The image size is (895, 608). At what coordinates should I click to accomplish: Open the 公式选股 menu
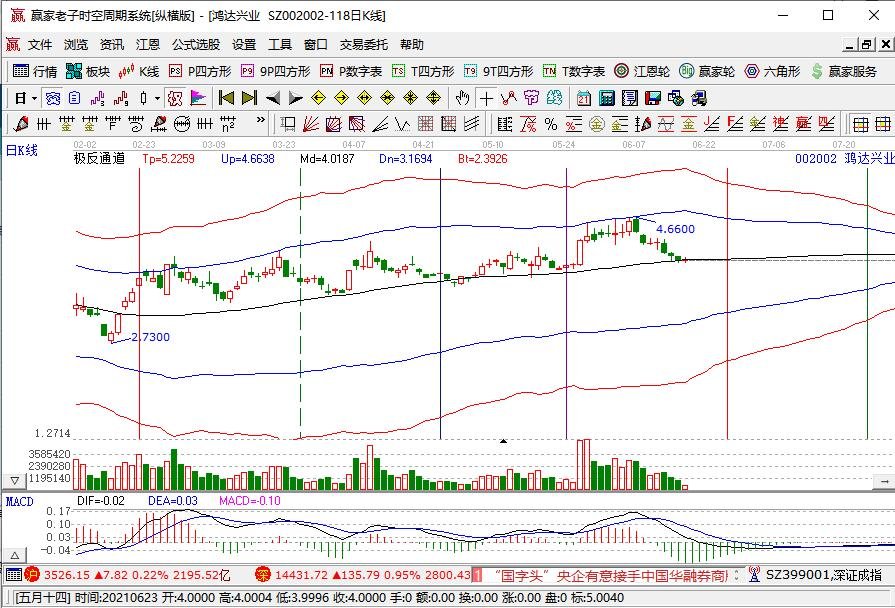coord(196,45)
